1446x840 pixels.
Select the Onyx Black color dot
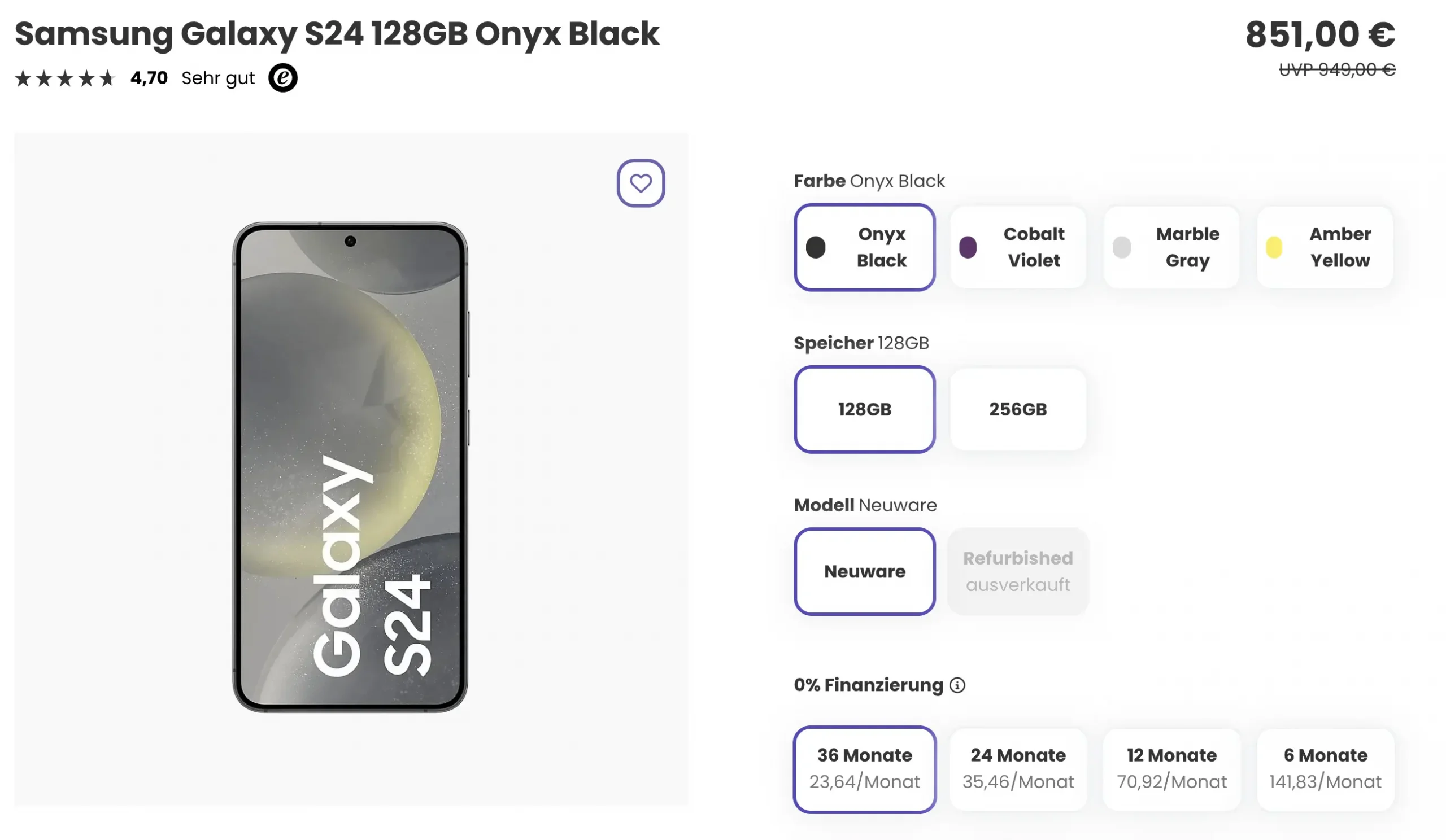pos(816,247)
